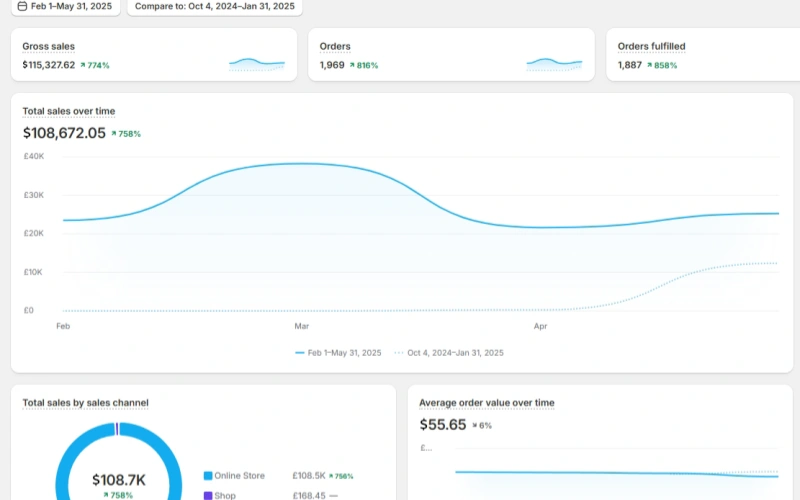Click the £30K axis label
Image resolution: width=800 pixels, height=500 pixels.
pos(34,195)
